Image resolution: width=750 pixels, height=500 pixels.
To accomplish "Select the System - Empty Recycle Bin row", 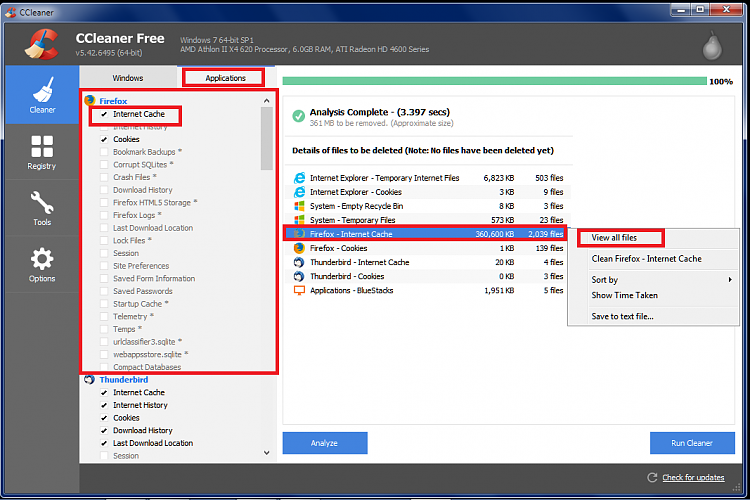I will coord(429,206).
